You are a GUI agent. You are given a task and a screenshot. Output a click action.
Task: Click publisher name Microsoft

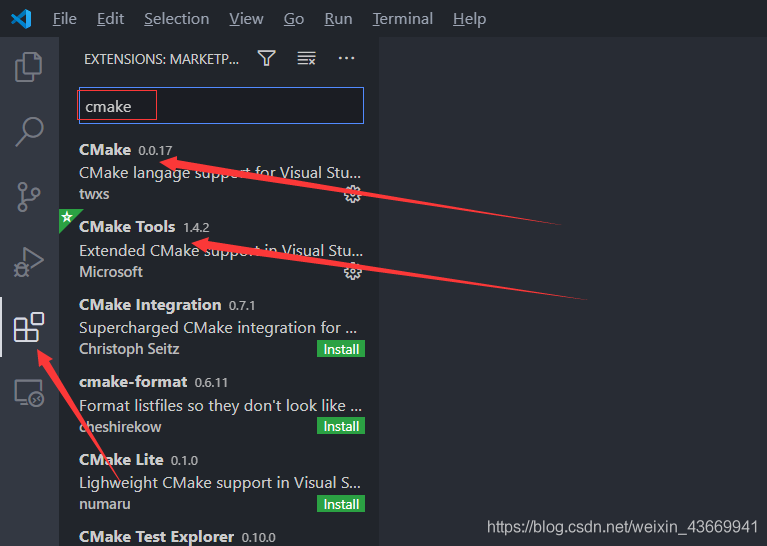[x=111, y=272]
